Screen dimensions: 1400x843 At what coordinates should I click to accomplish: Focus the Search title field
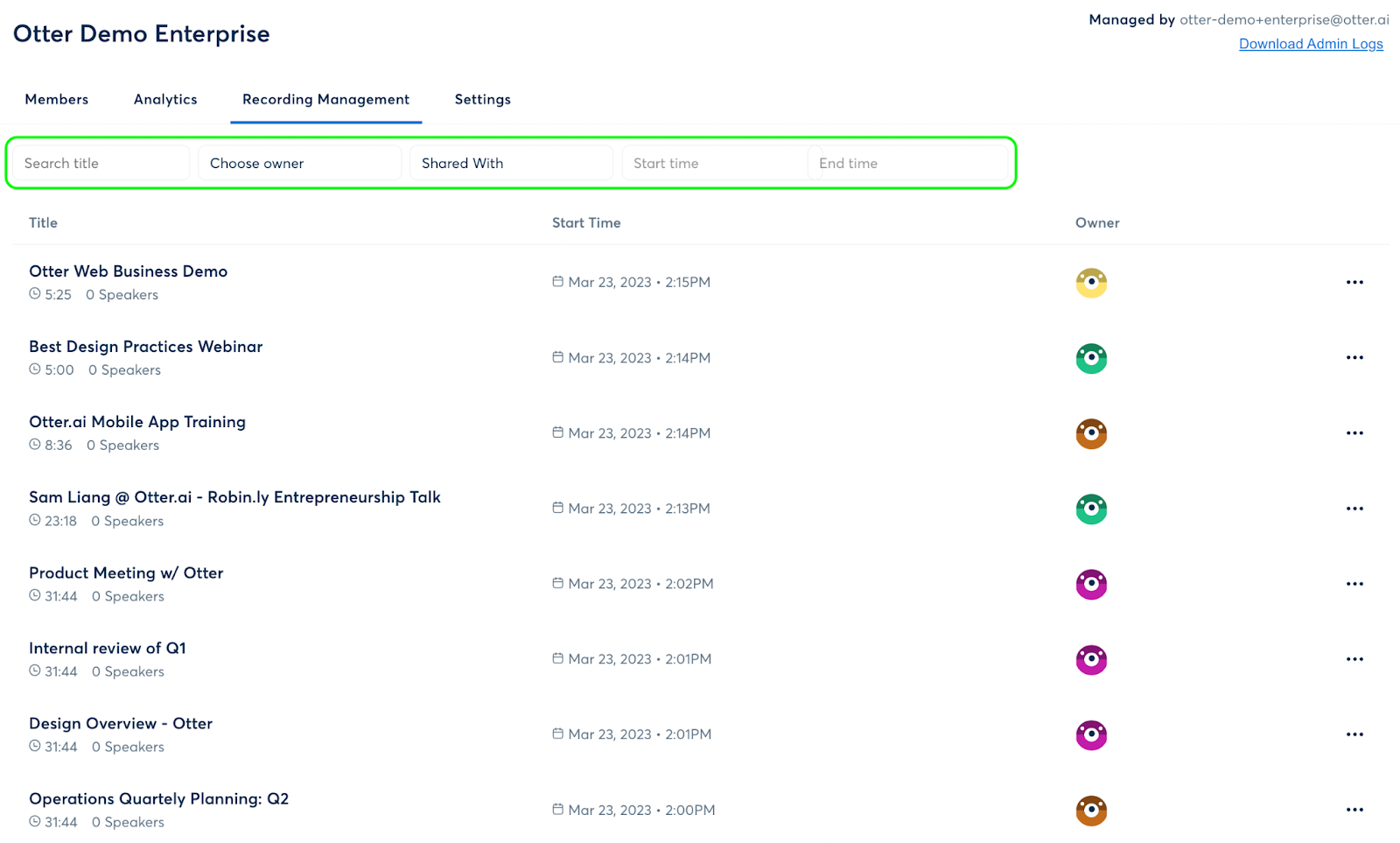coord(101,163)
